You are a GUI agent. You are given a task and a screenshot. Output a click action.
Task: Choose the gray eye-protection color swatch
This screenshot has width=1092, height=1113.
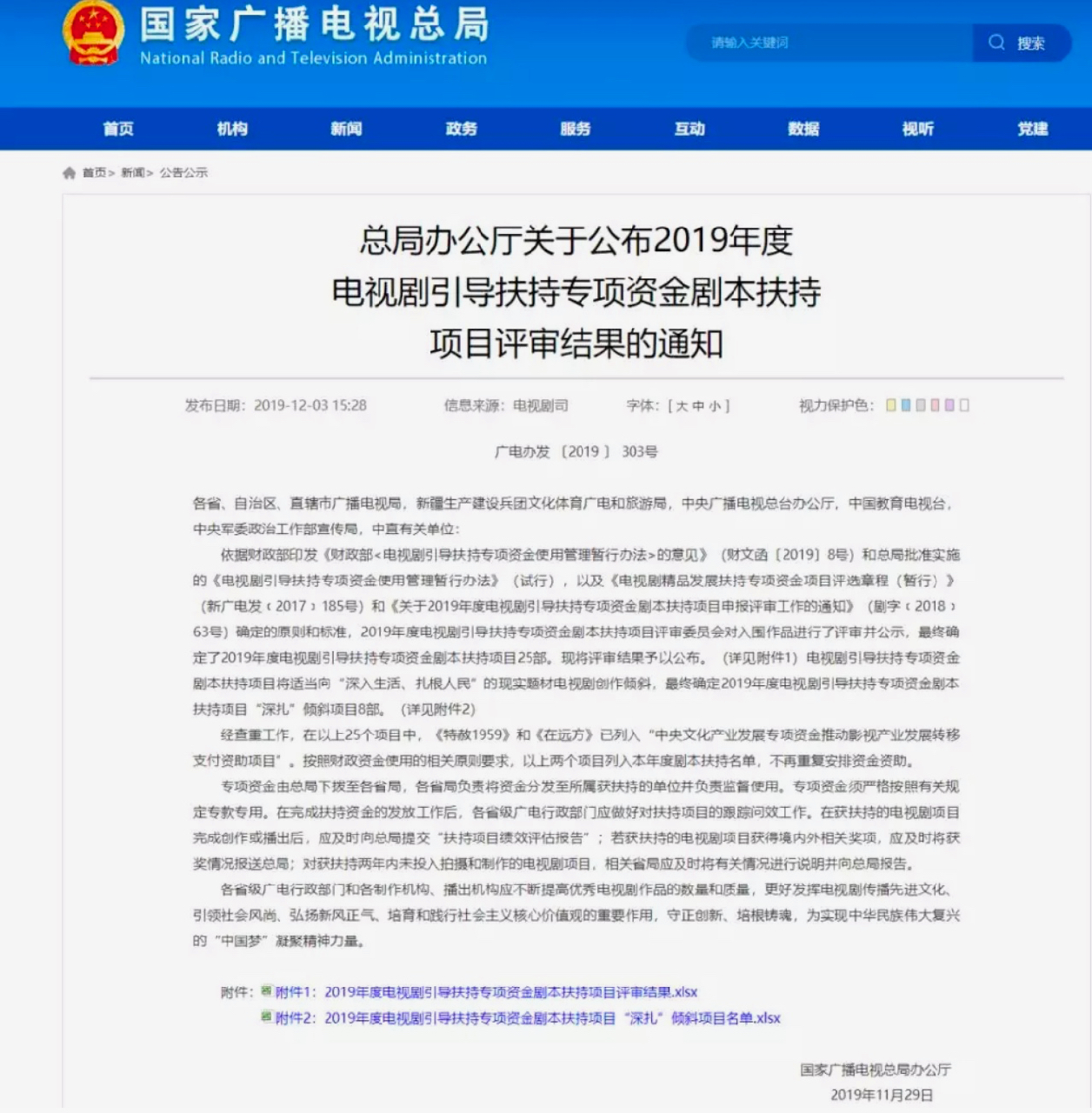coord(920,405)
